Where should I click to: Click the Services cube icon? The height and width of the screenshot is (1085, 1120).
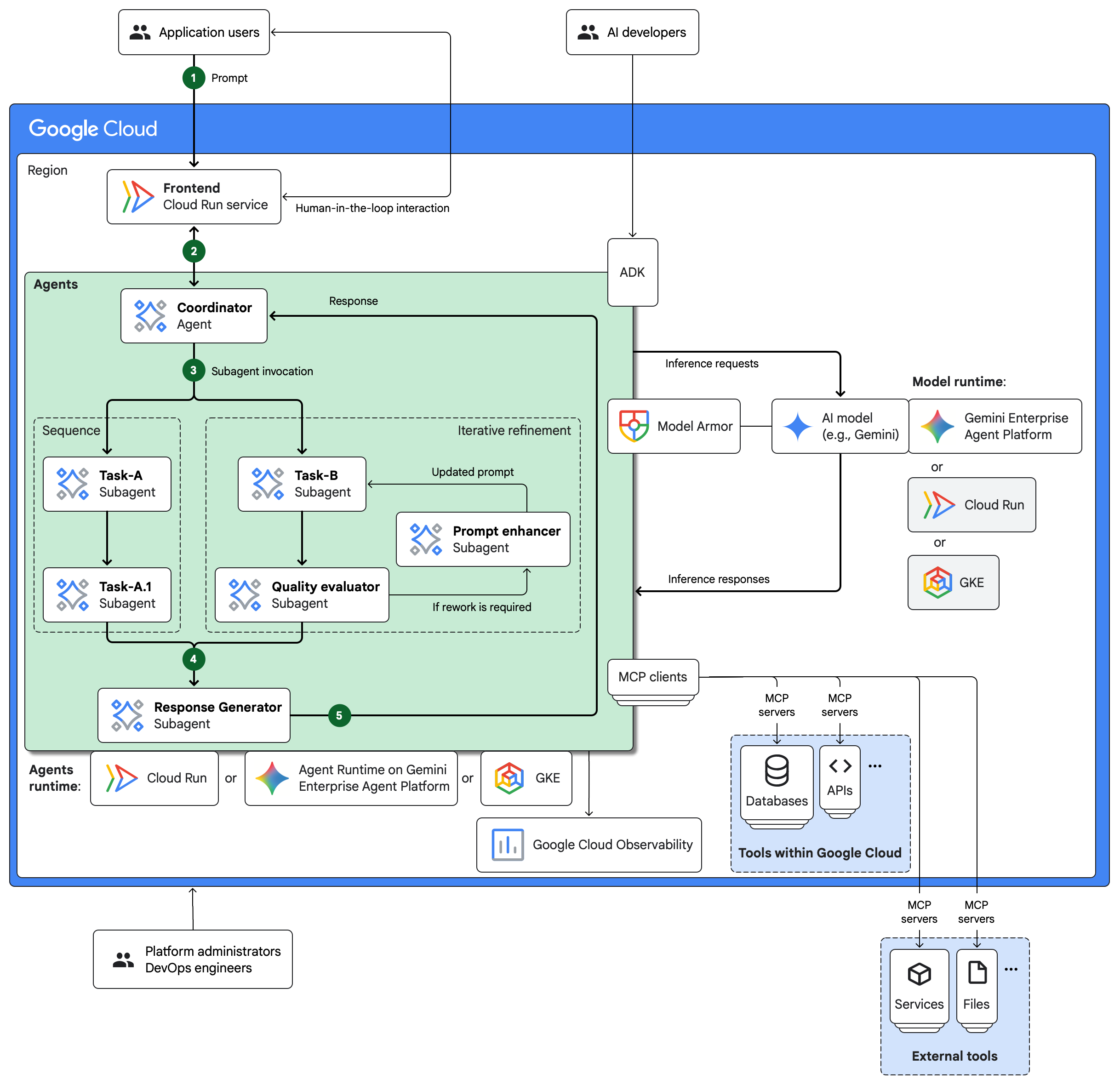920,974
